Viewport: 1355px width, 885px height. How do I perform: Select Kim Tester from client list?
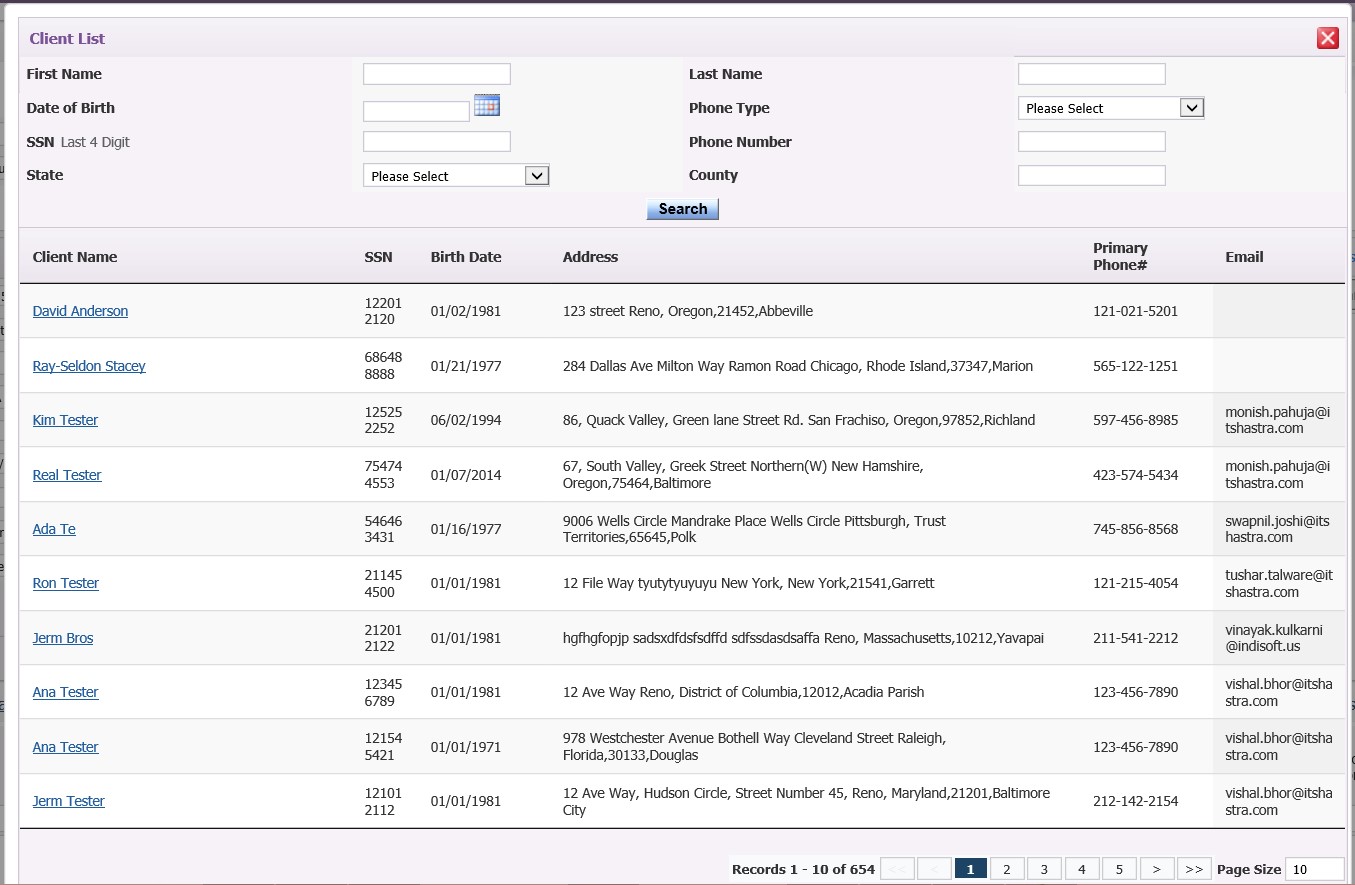pyautogui.click(x=65, y=420)
